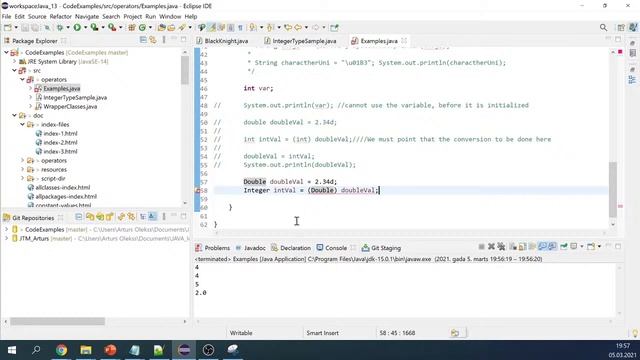Image resolution: width=640 pixels, height=360 pixels.
Task: Expand CodeExamples repository in Git Repositories
Action: click(x=6, y=229)
